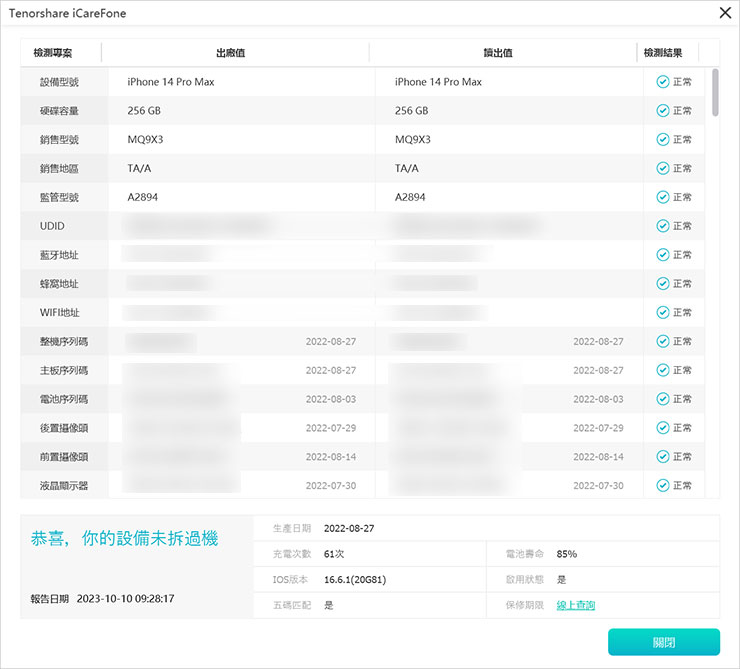Click the Tenorshare iCareFone title
Image resolution: width=740 pixels, height=669 pixels.
(67, 13)
